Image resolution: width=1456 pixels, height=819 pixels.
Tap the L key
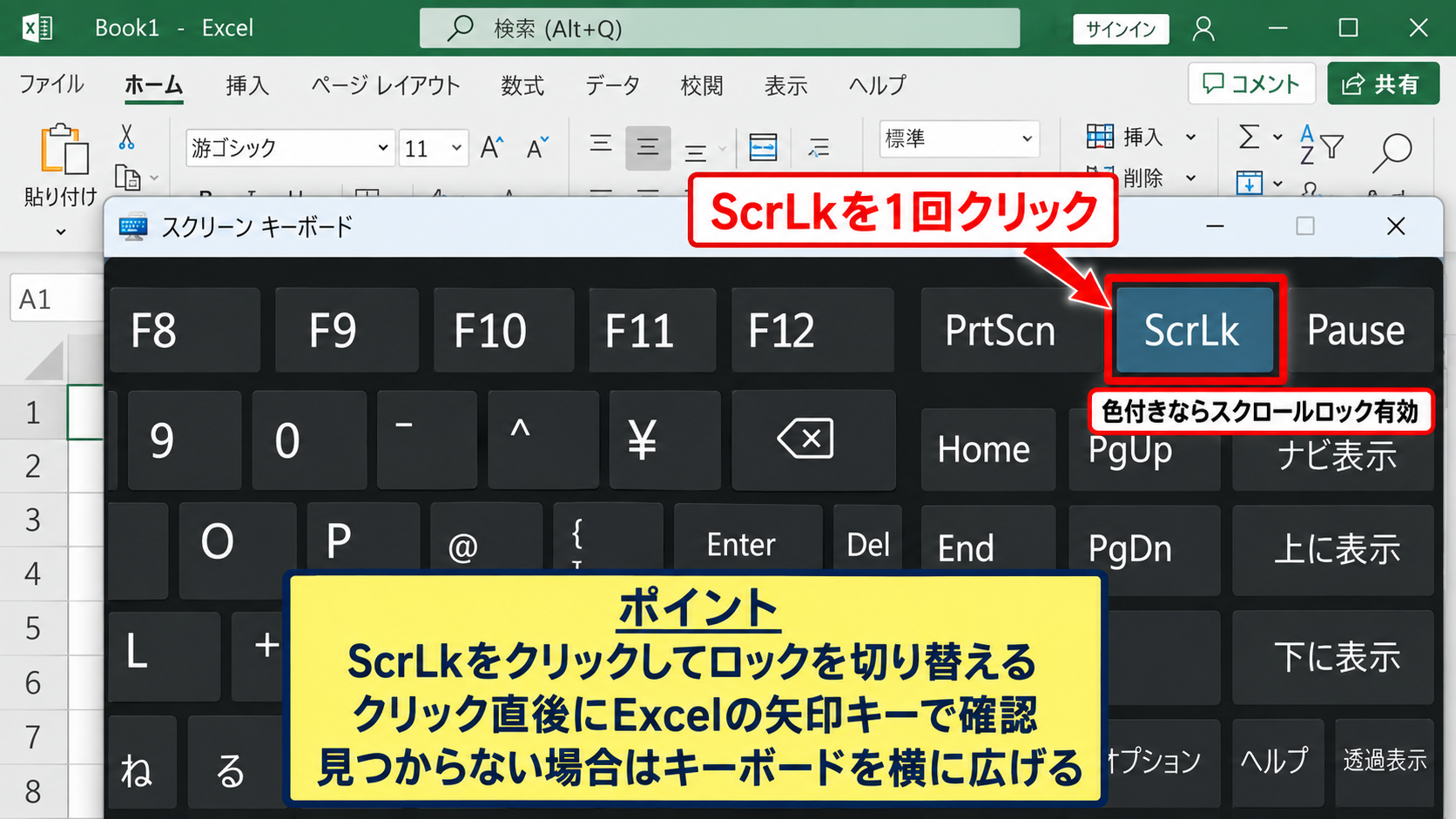(164, 655)
